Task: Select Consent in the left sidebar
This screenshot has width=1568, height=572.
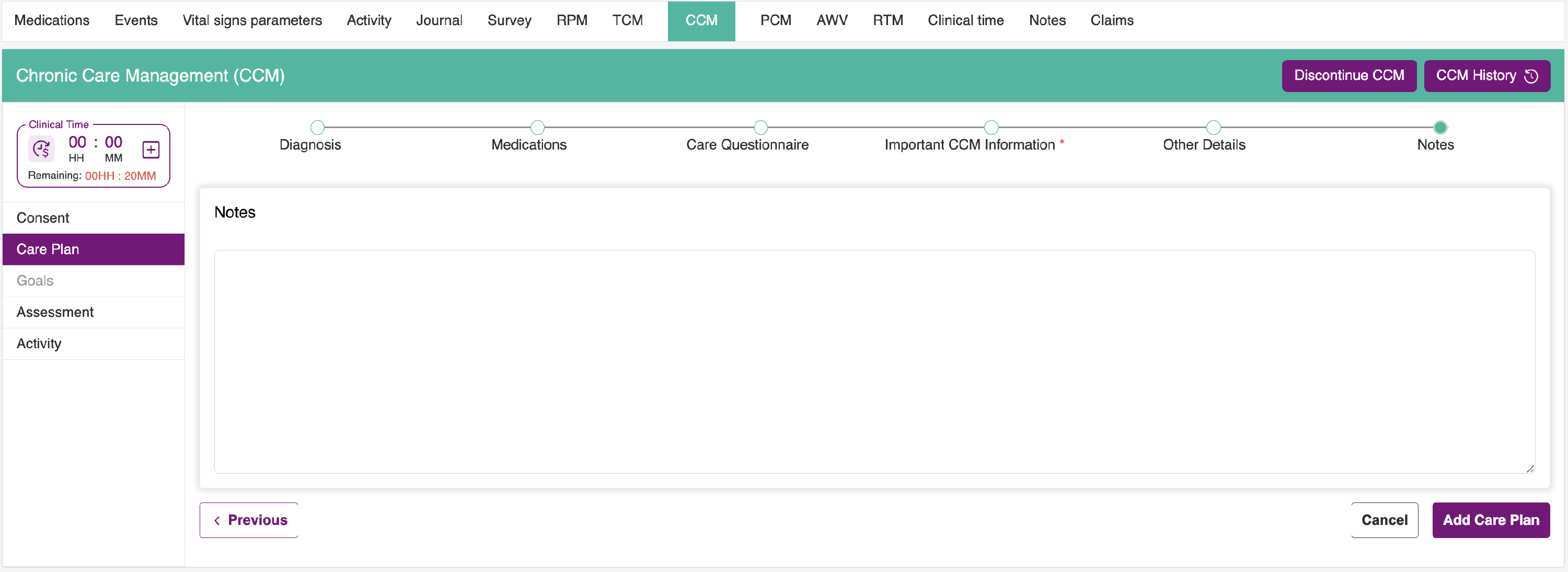Action: pos(43,218)
